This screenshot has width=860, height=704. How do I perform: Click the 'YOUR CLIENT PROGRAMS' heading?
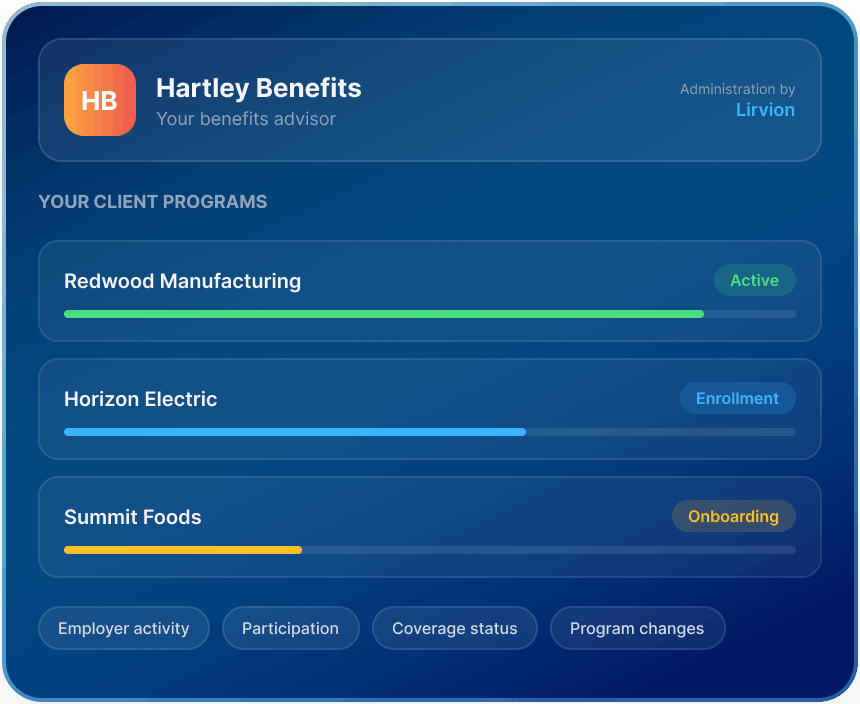point(153,202)
